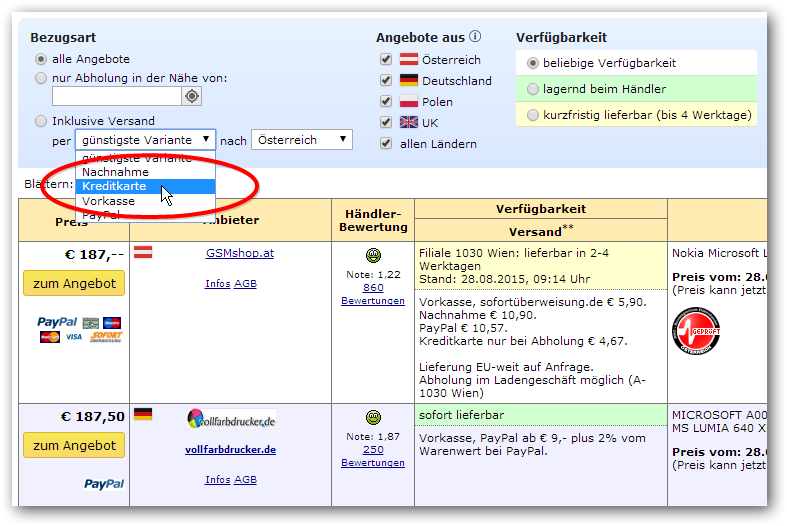Select kurzfristig lieferbar radio button
787x526 pixels.
point(533,115)
